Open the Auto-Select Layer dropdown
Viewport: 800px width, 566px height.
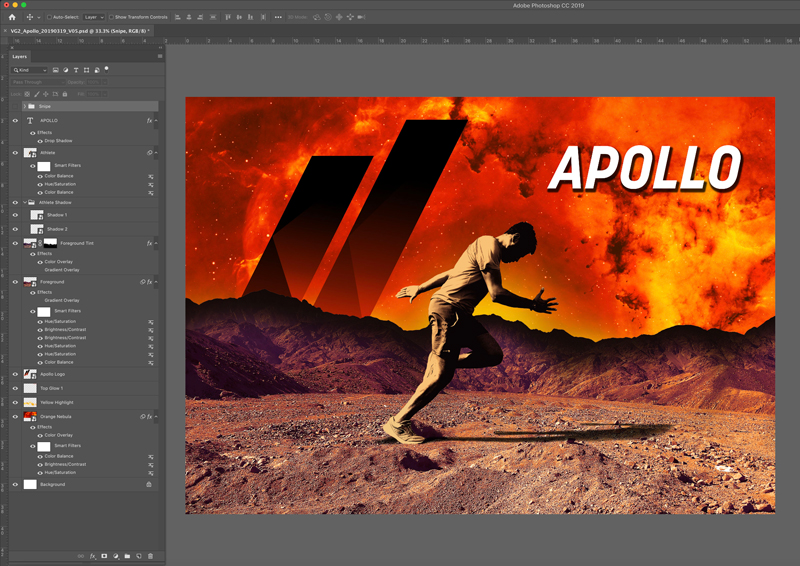(93, 17)
